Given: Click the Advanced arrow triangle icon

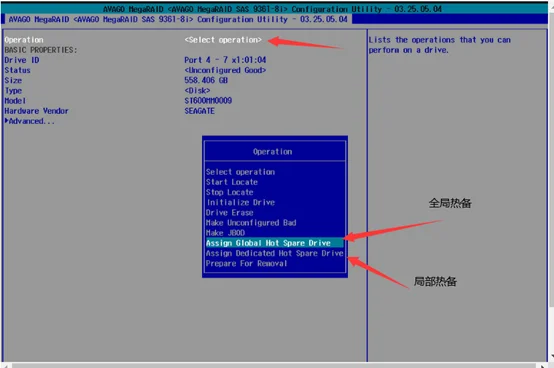Looking at the screenshot, I should click(x=6, y=121).
